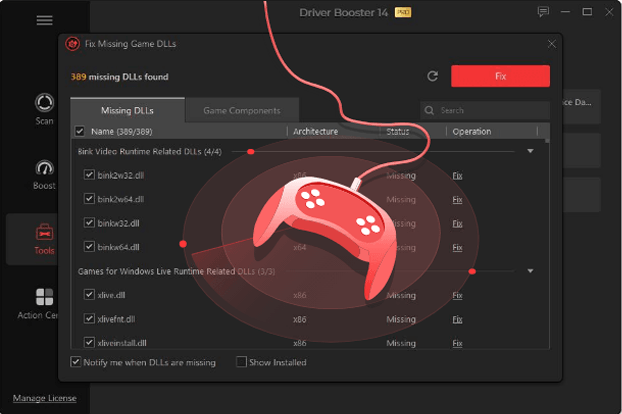Select the xlivefnt.dll file name
Screen dimensions: 622x414
coord(116,319)
